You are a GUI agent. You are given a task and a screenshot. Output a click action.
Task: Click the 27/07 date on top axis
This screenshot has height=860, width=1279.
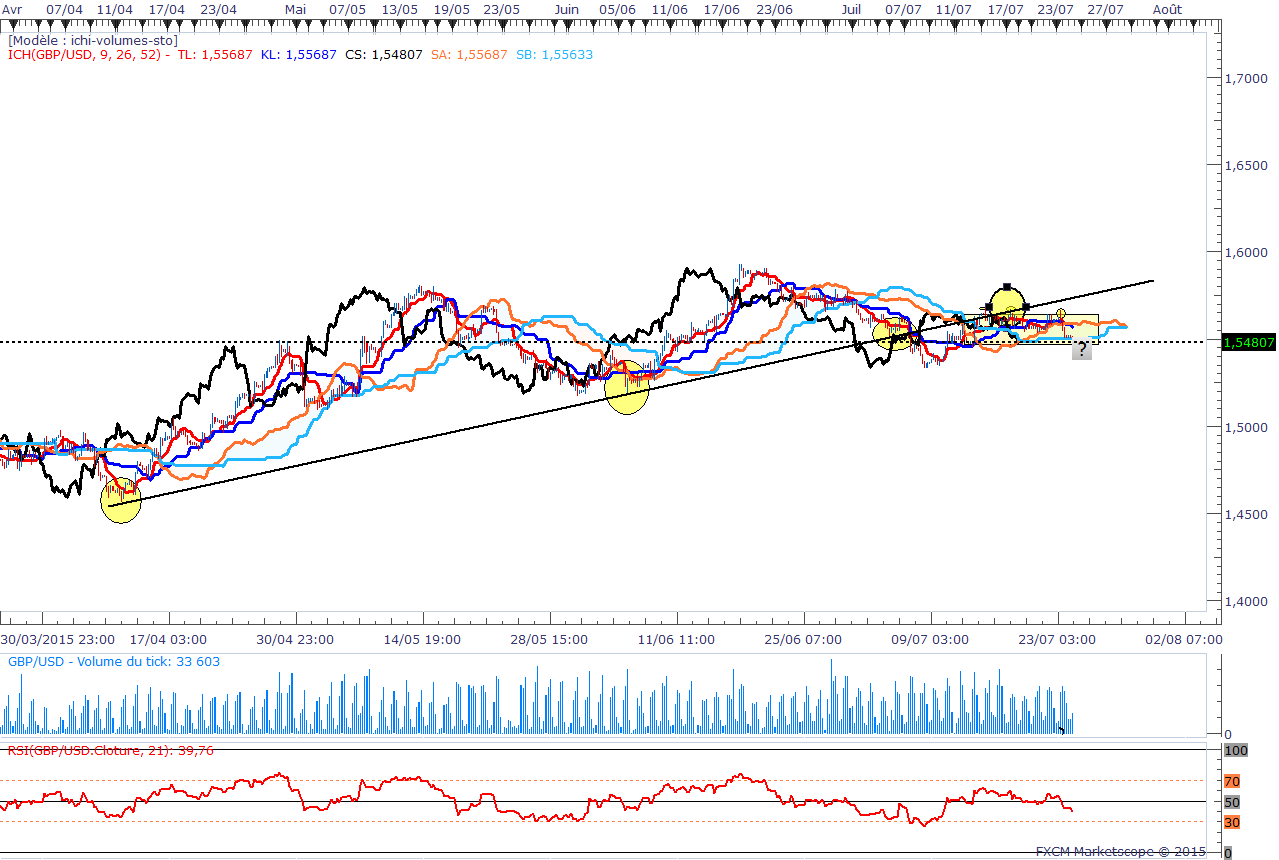tap(1106, 8)
